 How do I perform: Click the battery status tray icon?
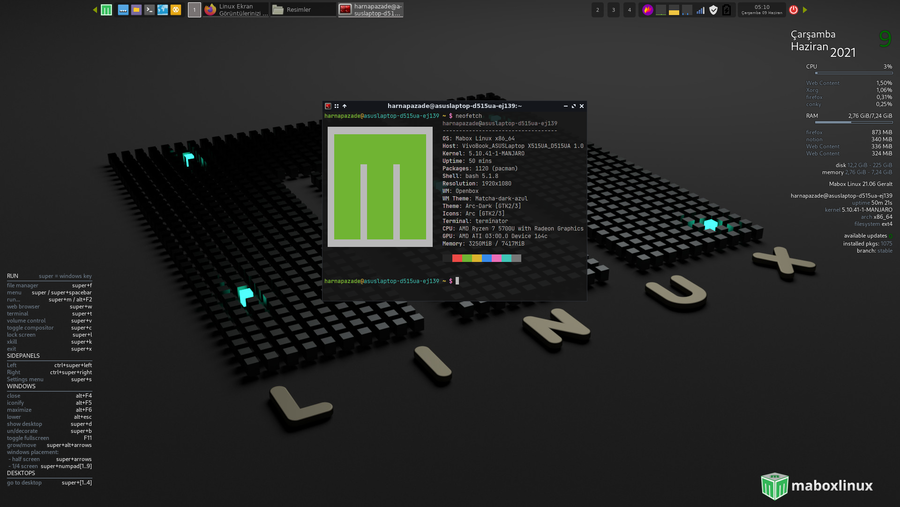tap(727, 10)
